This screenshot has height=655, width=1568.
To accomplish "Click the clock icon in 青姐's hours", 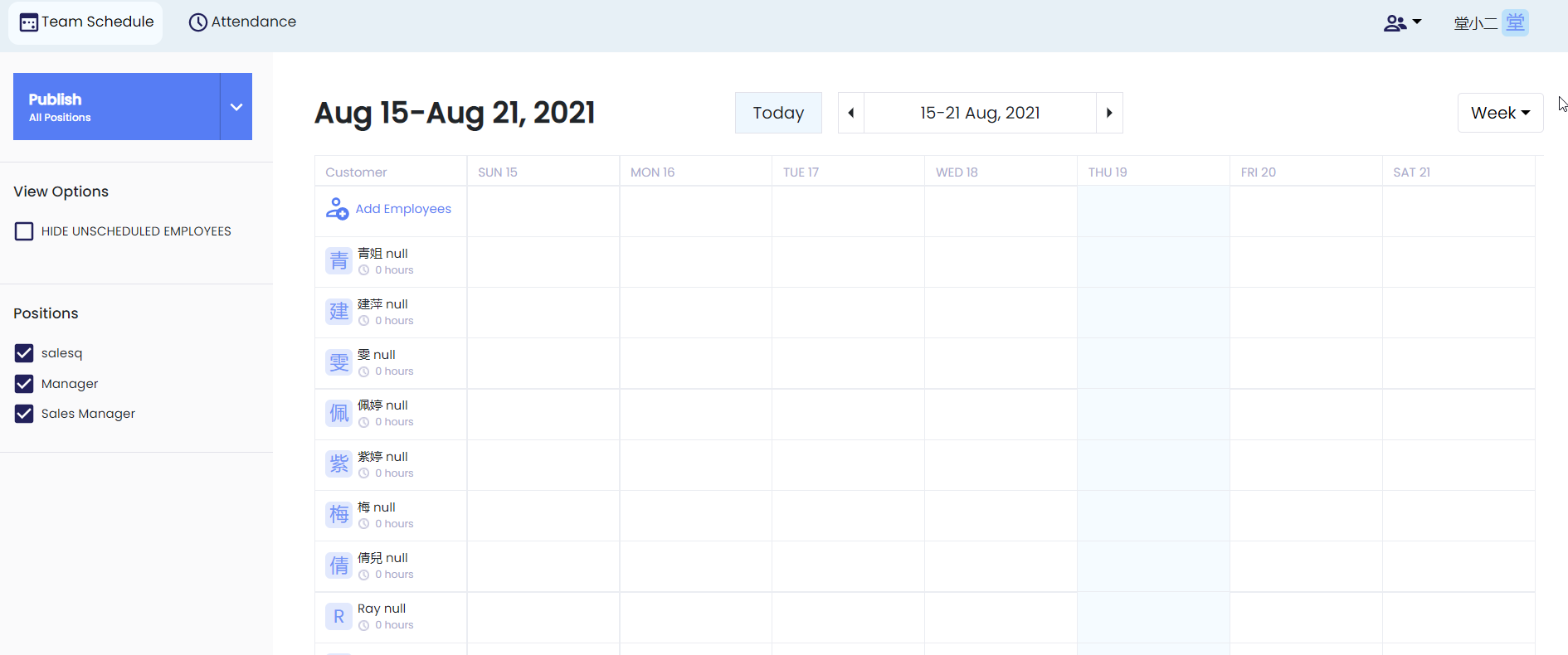I will pyautogui.click(x=363, y=270).
